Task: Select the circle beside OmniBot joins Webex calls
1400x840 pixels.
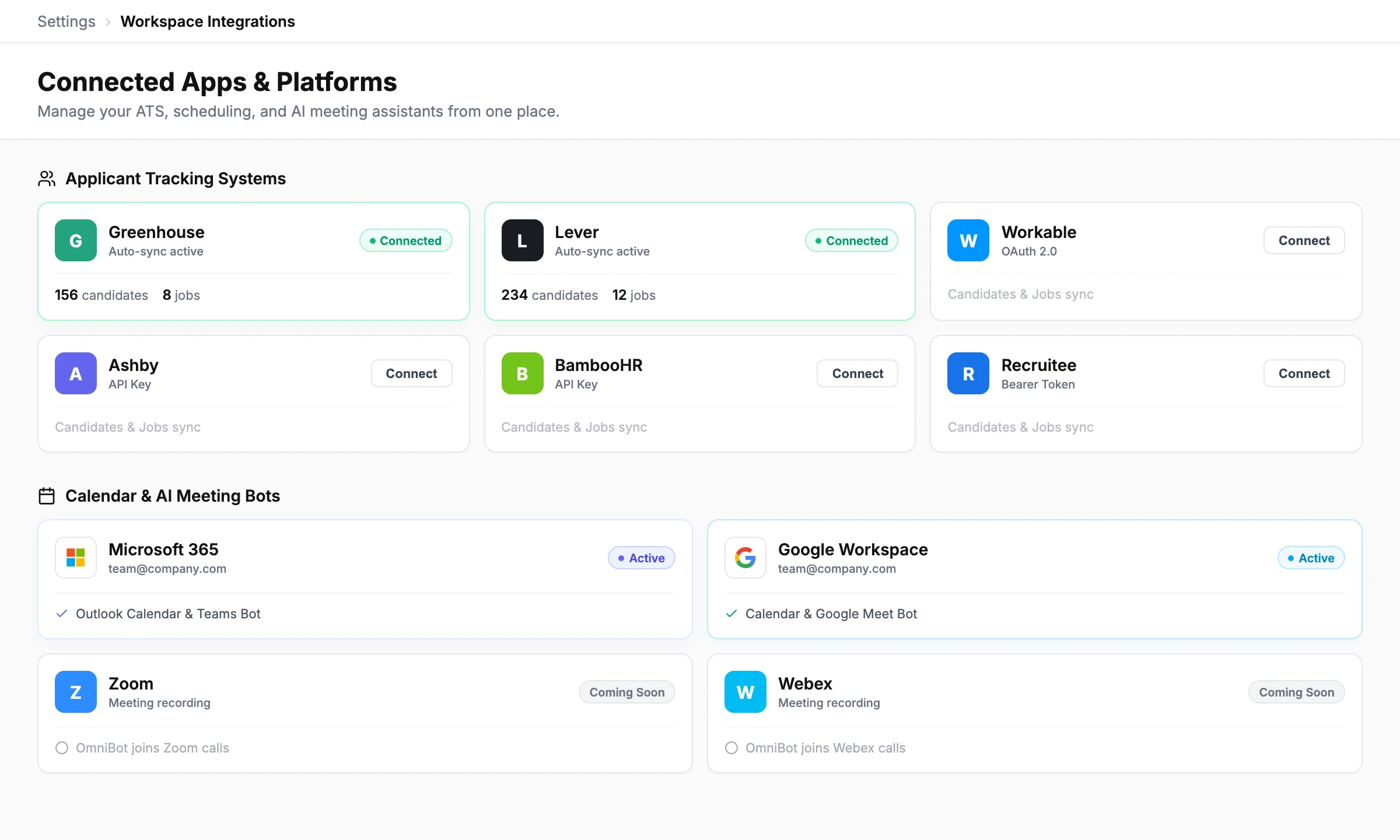Action: [x=731, y=748]
